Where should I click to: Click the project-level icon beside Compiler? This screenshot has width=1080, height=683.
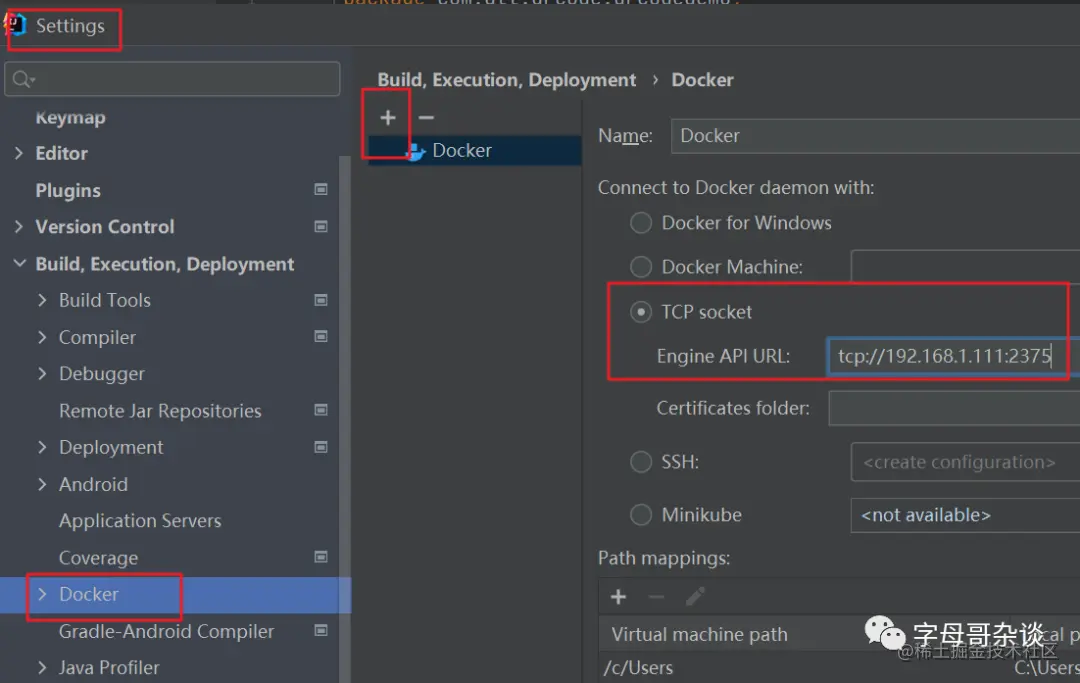click(x=321, y=337)
